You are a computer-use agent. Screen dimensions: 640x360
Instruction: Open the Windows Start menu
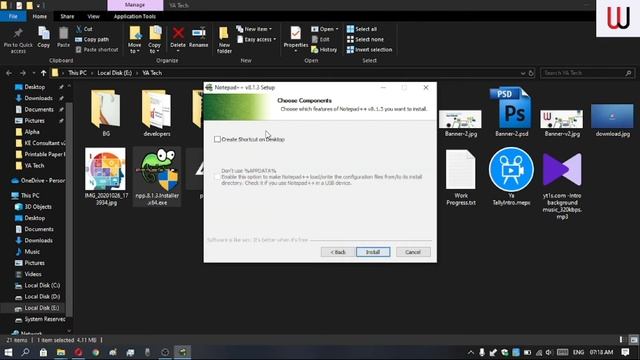[x=8, y=352]
